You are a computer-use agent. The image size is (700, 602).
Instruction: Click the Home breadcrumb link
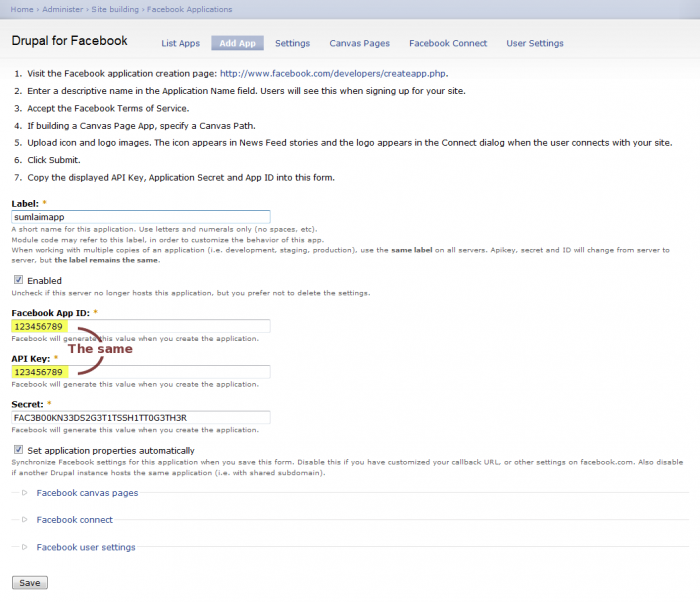point(22,9)
